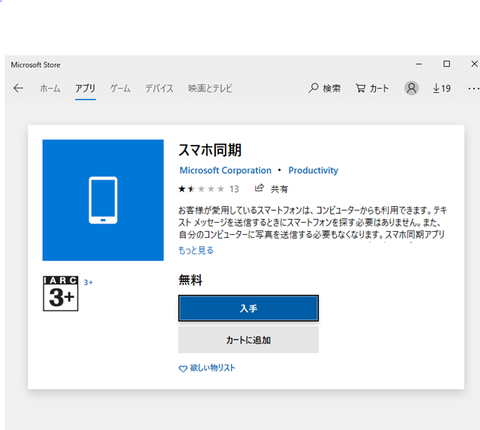Go back with the left arrow icon
The height and width of the screenshot is (430, 480).
pyautogui.click(x=18, y=88)
